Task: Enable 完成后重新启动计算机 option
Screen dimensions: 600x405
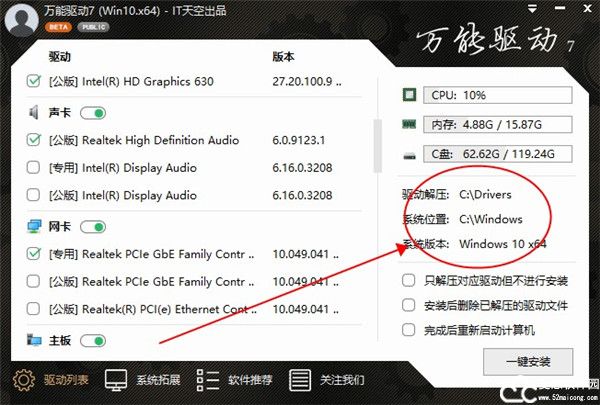Action: pyautogui.click(x=408, y=330)
